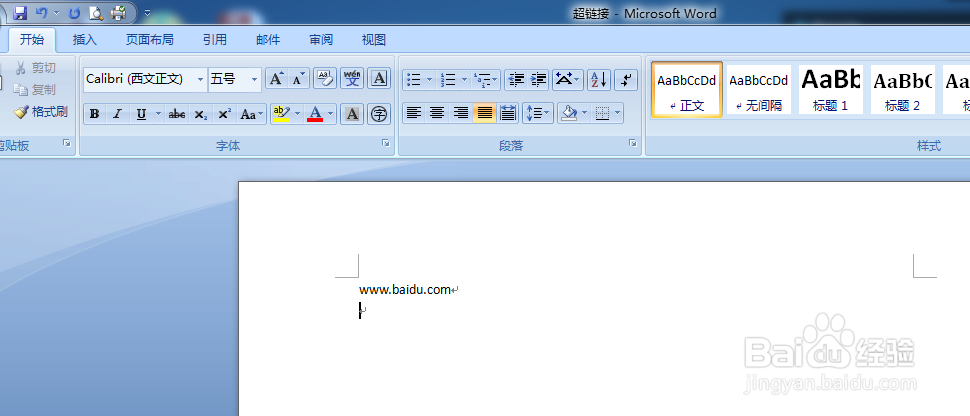The image size is (970, 416).
Task: Shrink the font size
Action: pos(299,79)
